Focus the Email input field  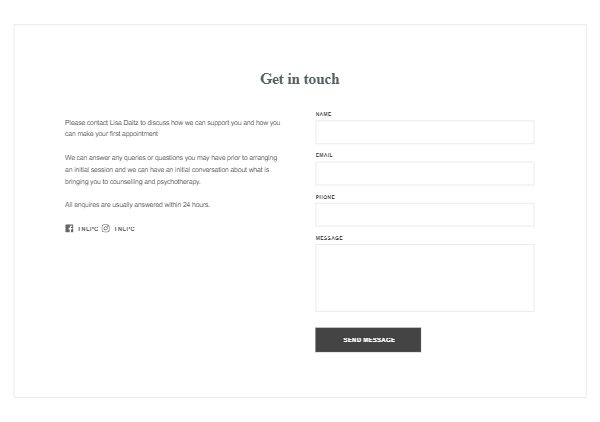pos(425,174)
